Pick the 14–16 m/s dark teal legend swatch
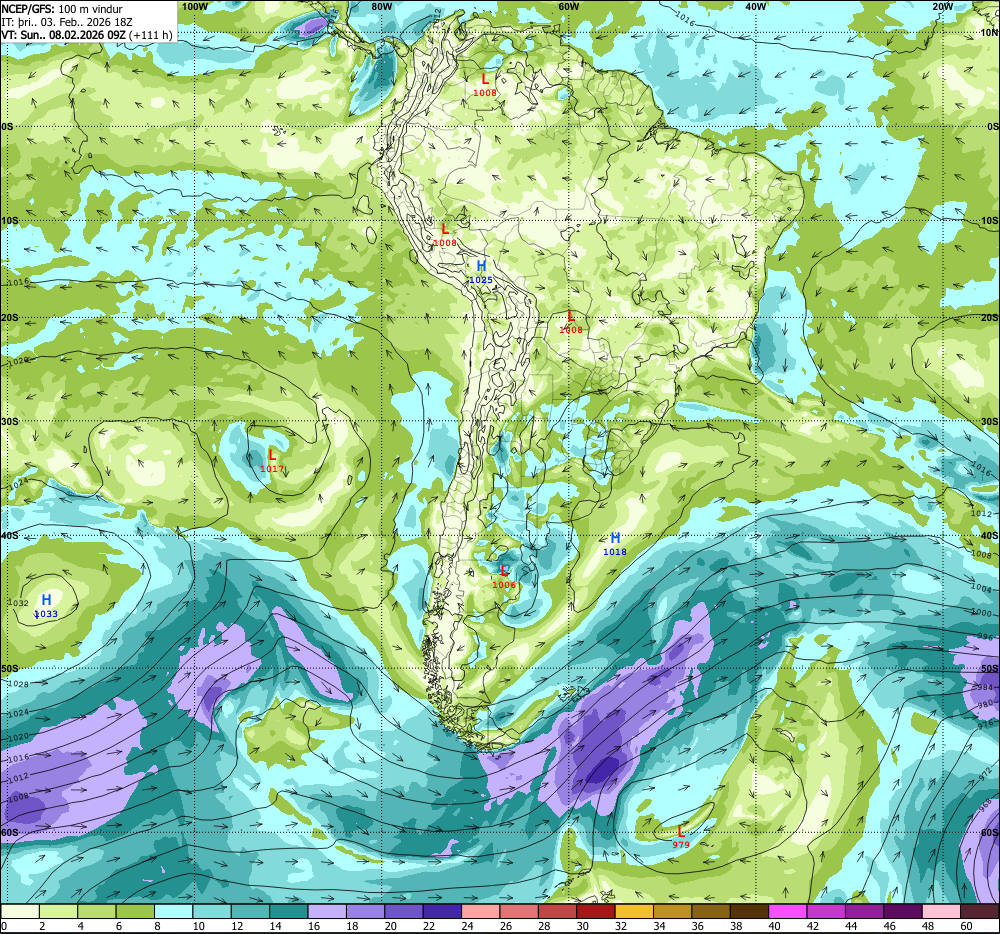 [289, 910]
